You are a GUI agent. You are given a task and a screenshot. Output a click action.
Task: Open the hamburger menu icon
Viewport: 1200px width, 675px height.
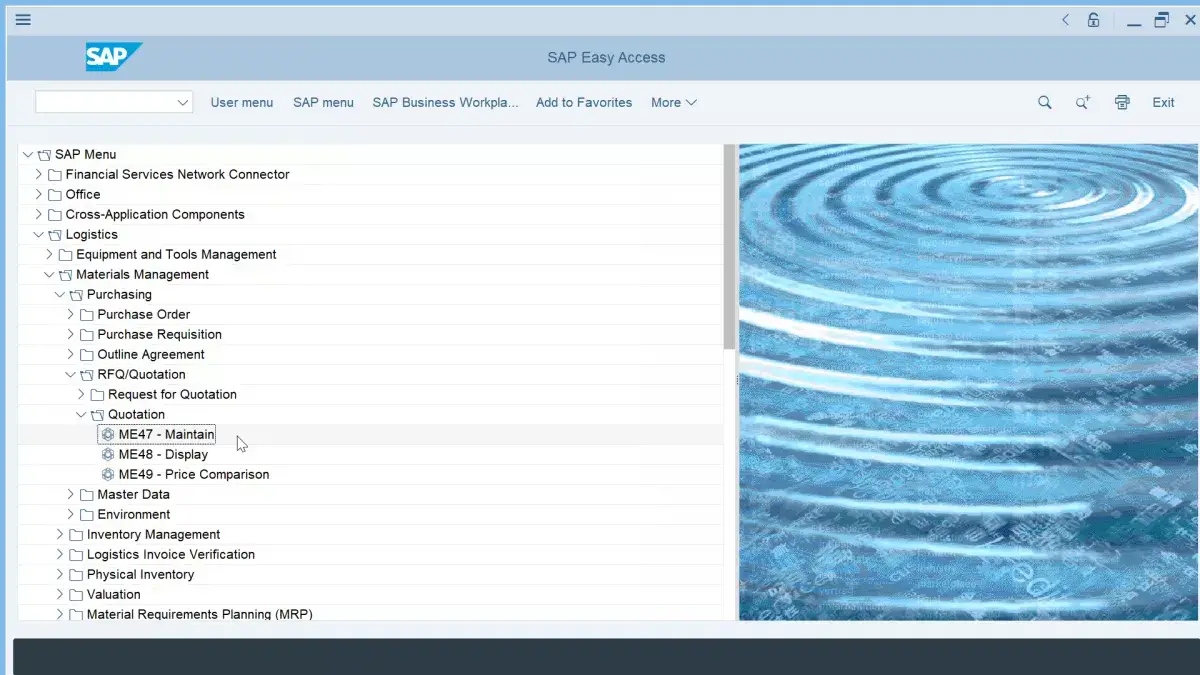(x=23, y=20)
